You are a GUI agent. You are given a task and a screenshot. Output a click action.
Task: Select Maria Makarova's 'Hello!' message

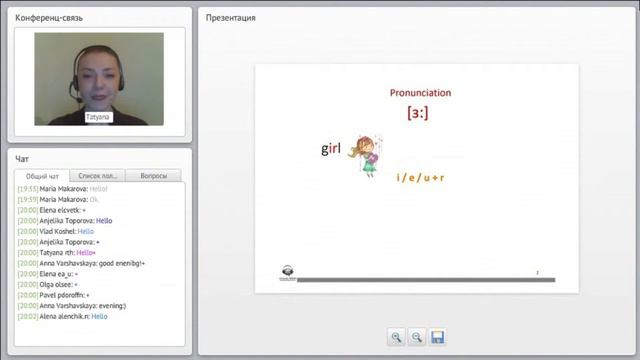click(62, 189)
